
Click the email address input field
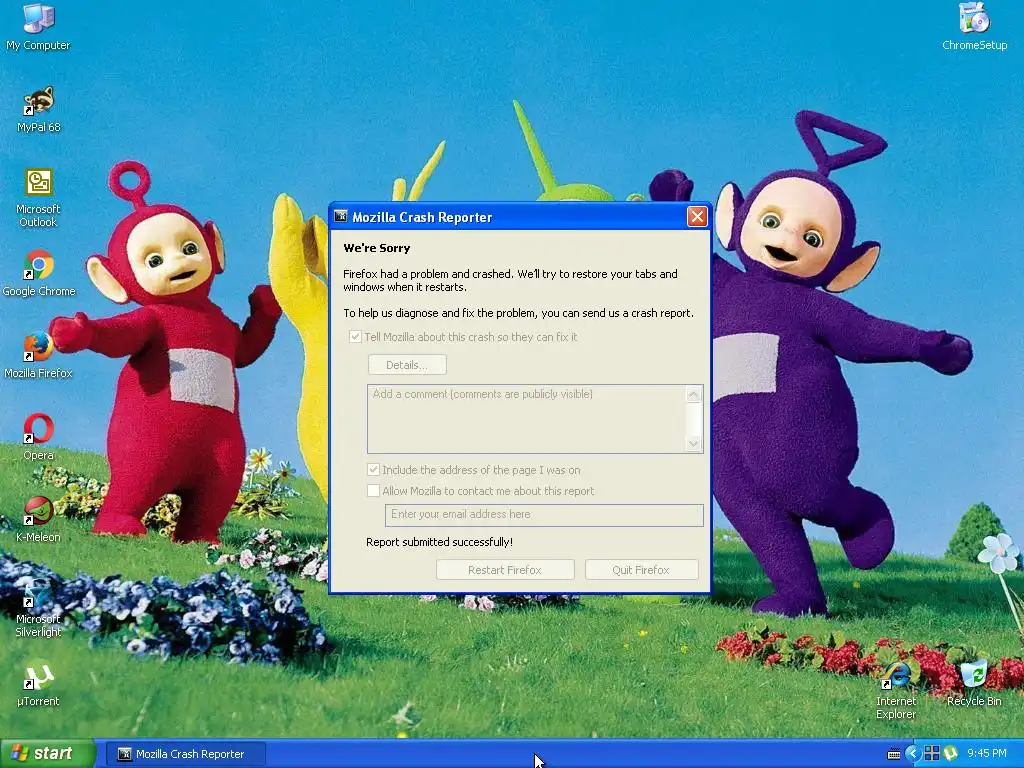point(544,515)
